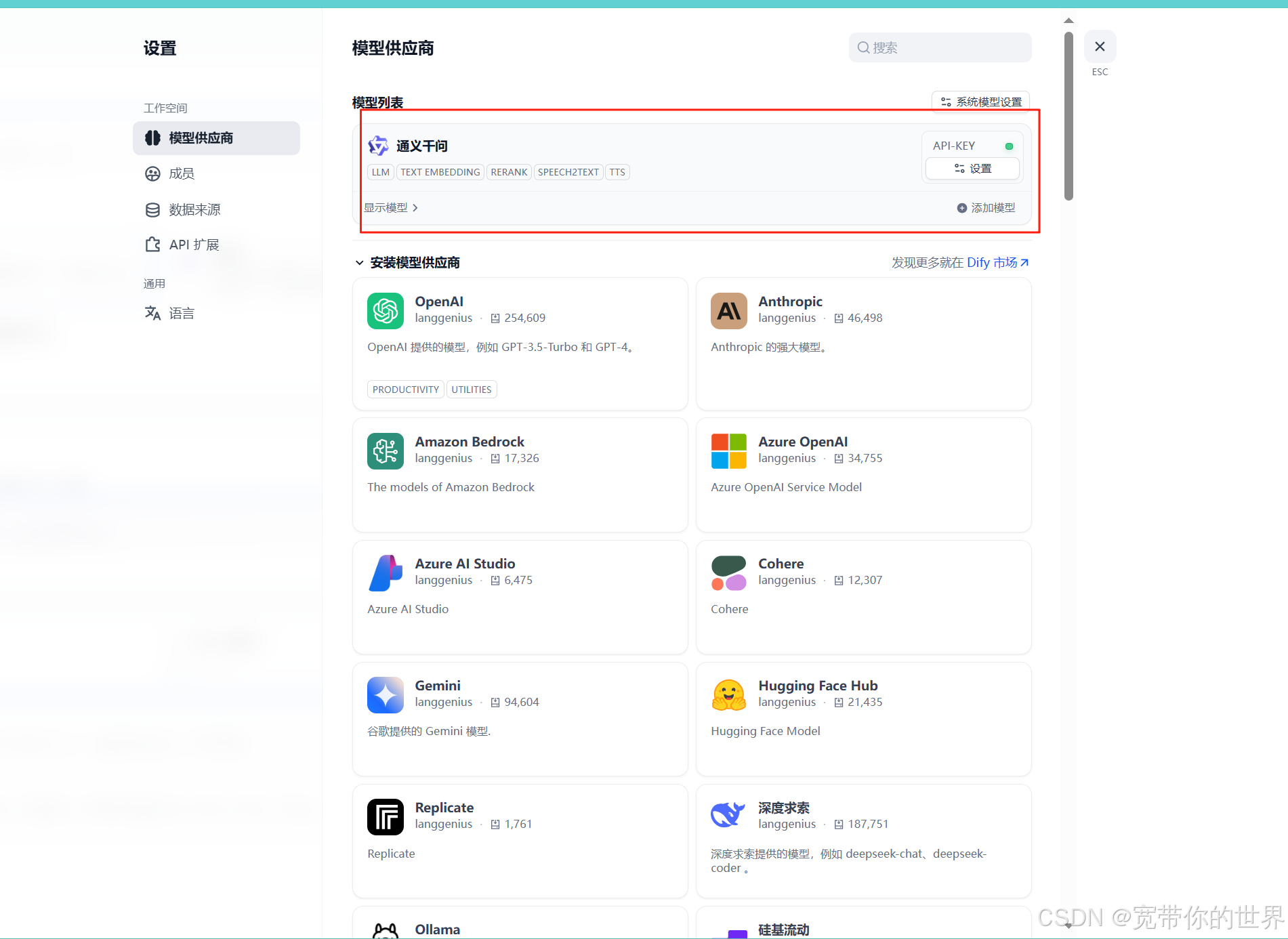Click the API extension puzzle icon
Screen dimensions: 1288x939
click(x=152, y=245)
